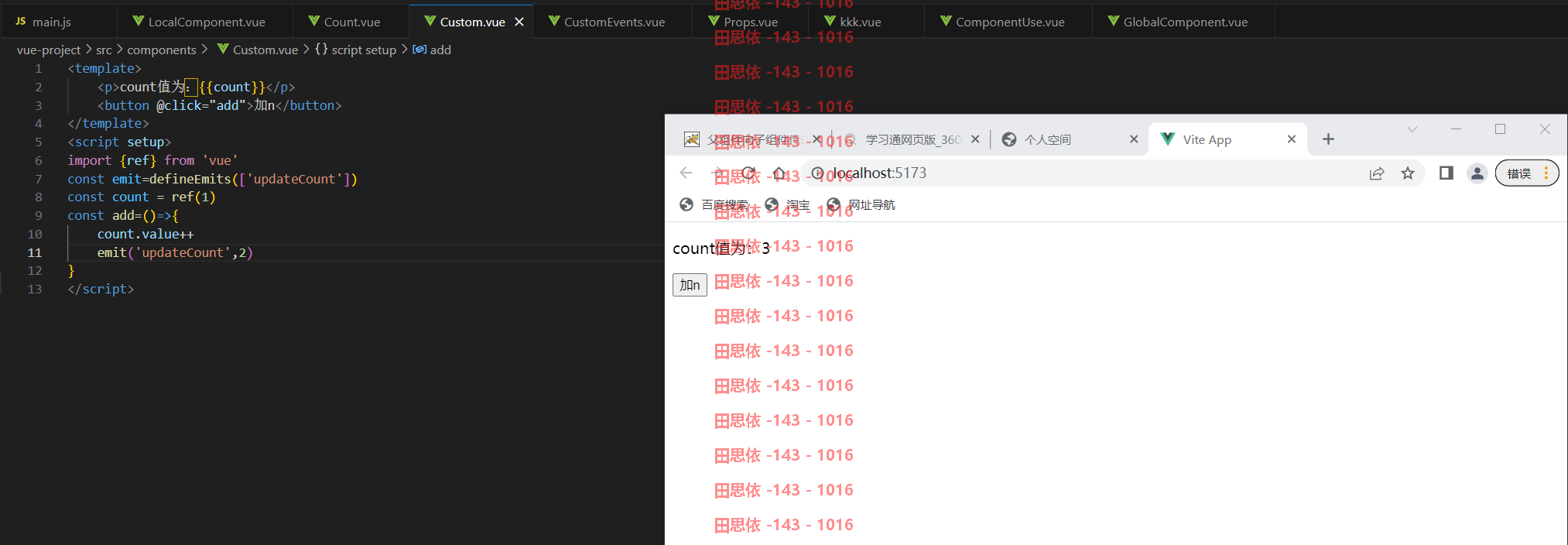The width and height of the screenshot is (1568, 545).
Task: Open the 网址导航 bookmark
Action: tap(861, 204)
